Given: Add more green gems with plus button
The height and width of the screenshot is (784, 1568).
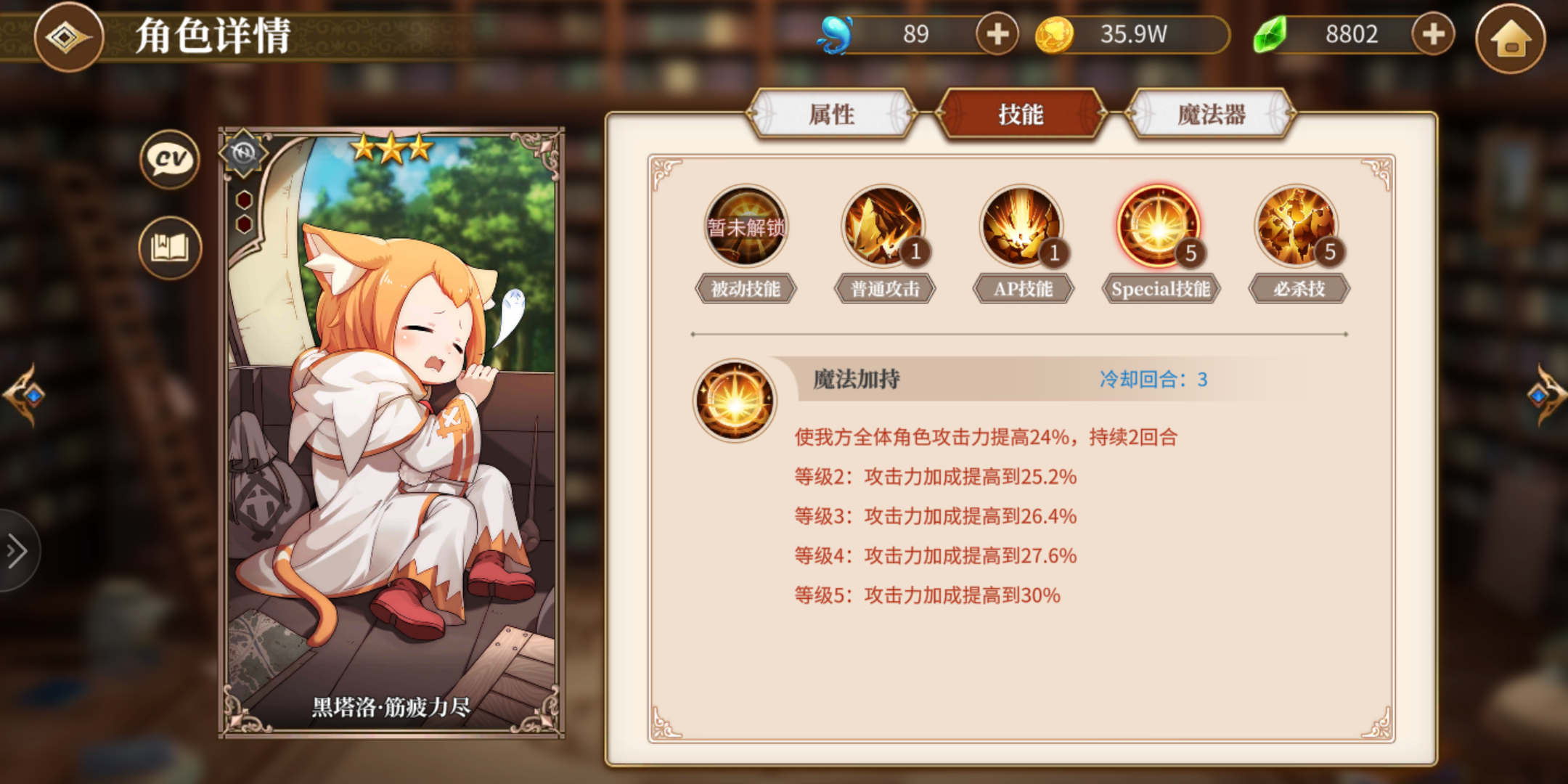Looking at the screenshot, I should [1433, 34].
